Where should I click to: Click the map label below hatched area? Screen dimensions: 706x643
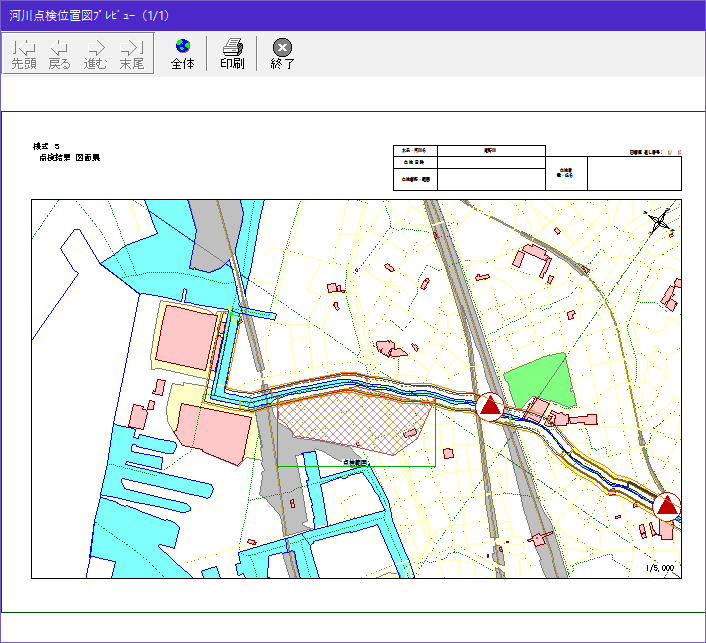[355, 463]
